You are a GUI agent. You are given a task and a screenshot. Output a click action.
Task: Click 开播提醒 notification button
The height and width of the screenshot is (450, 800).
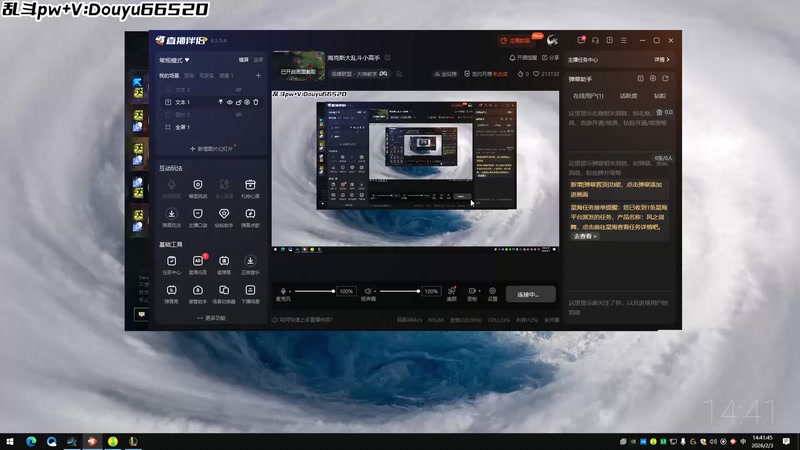click(x=523, y=58)
